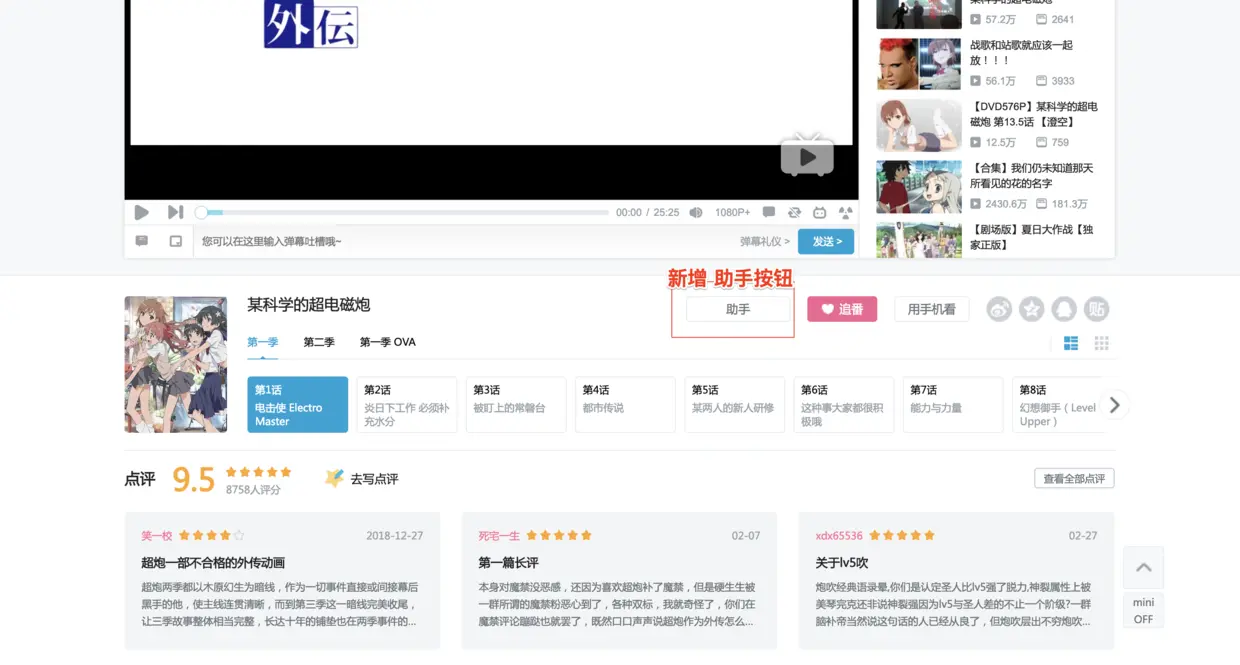The image size is (1240, 665).
Task: Skip to next episode via next icon
Action: 175,212
